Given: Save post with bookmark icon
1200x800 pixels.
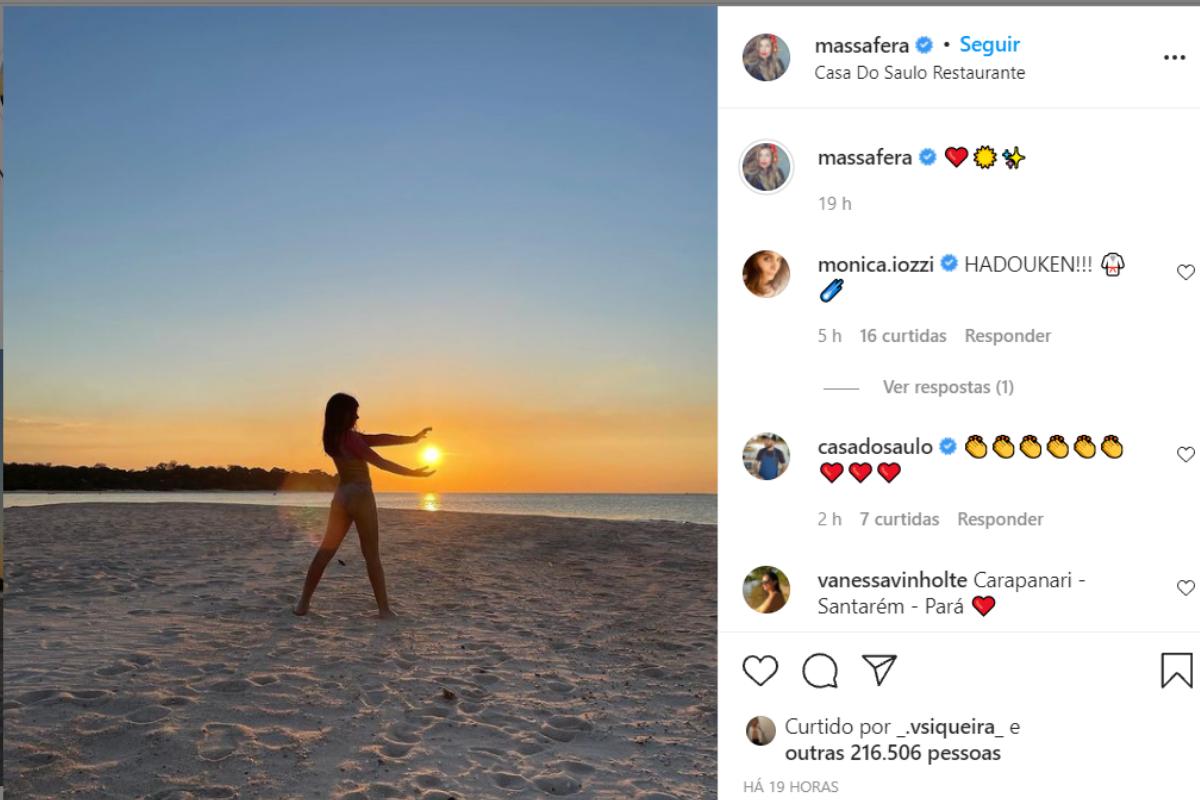Looking at the screenshot, I should coord(1176,670).
